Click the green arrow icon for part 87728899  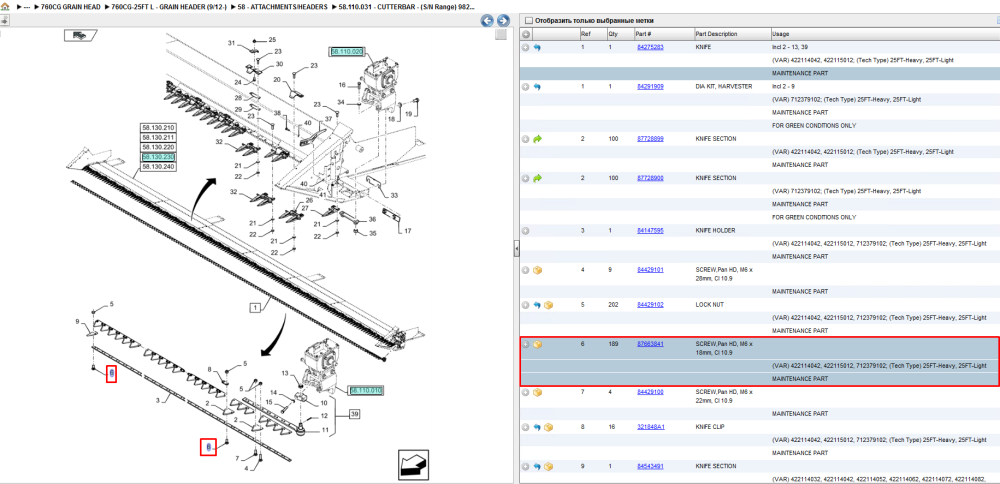(537, 138)
